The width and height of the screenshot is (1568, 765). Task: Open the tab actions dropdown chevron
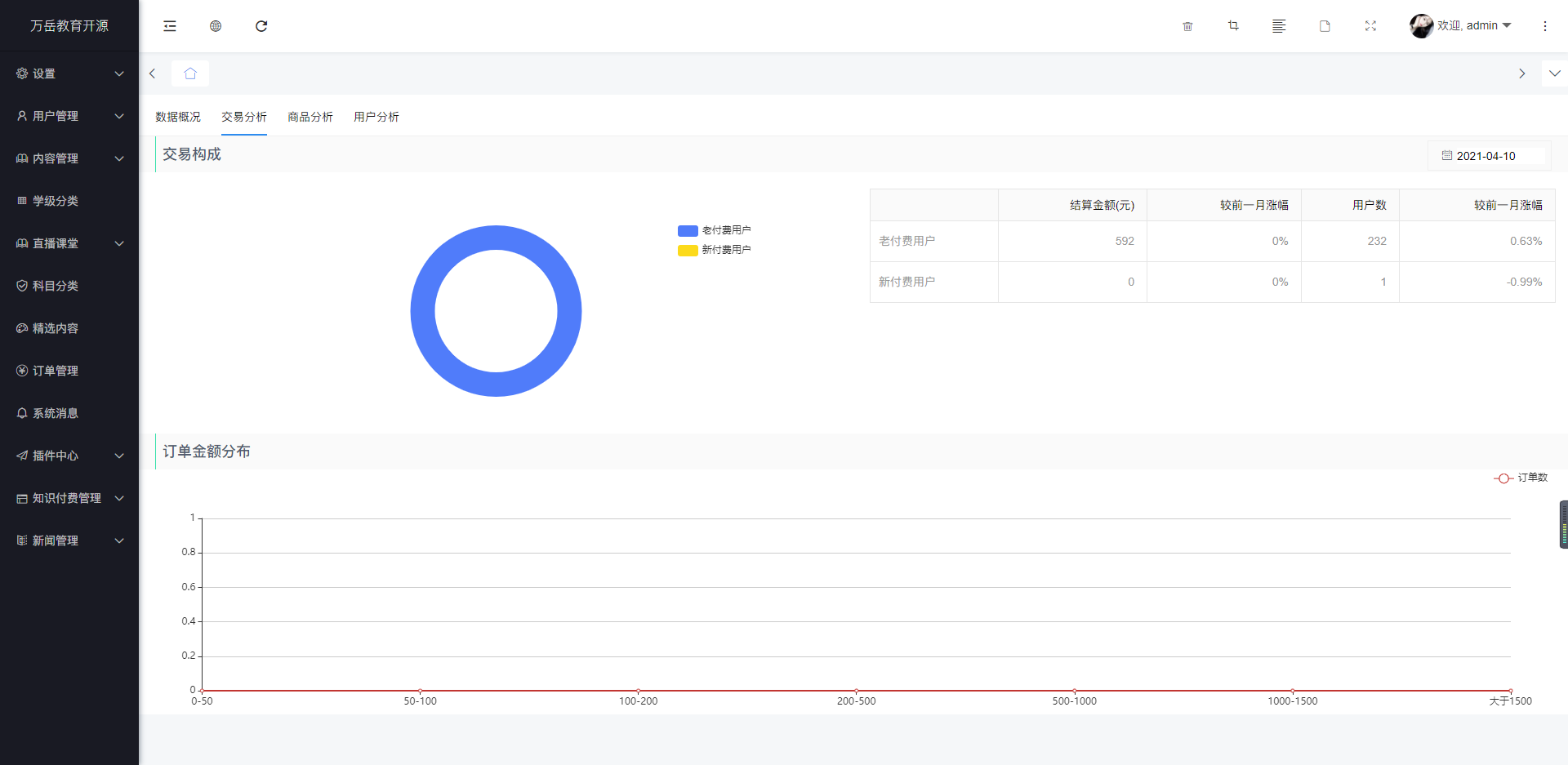pyautogui.click(x=1555, y=73)
